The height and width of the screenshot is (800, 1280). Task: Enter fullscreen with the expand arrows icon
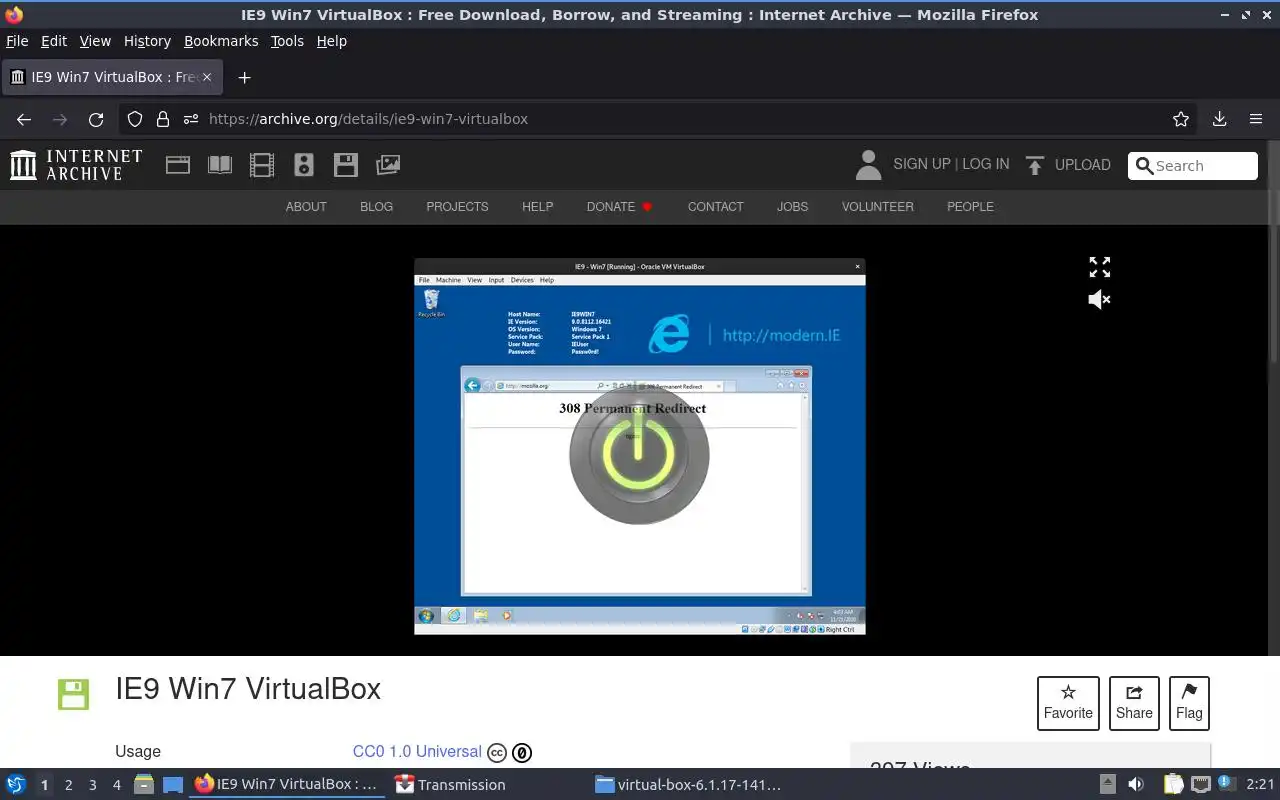tap(1099, 267)
